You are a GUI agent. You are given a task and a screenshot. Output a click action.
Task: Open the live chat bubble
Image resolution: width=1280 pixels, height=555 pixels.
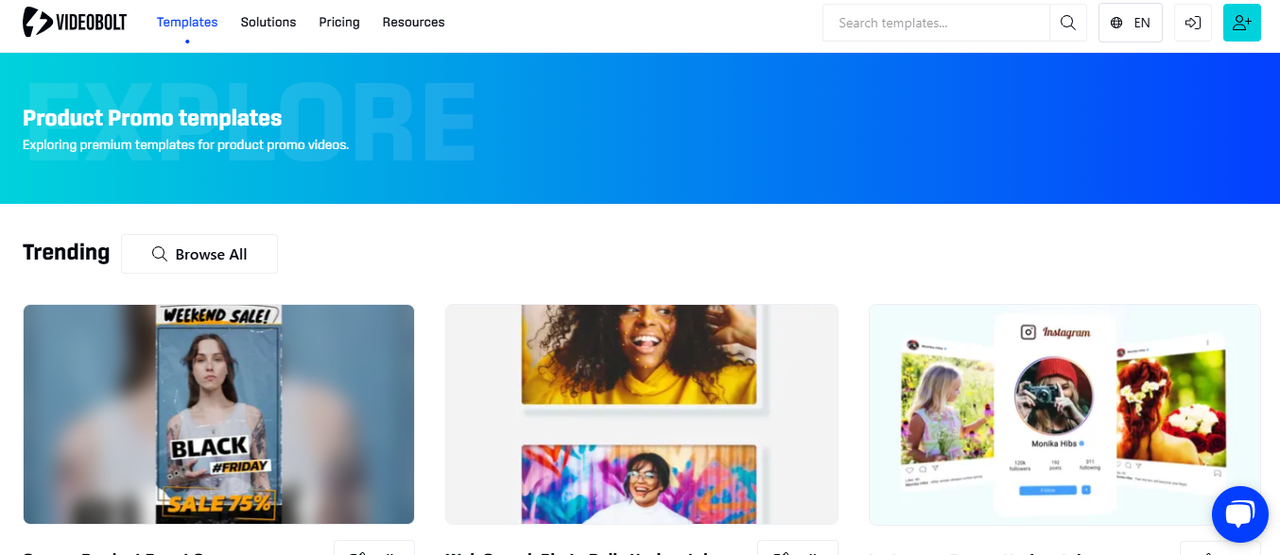click(x=1240, y=514)
